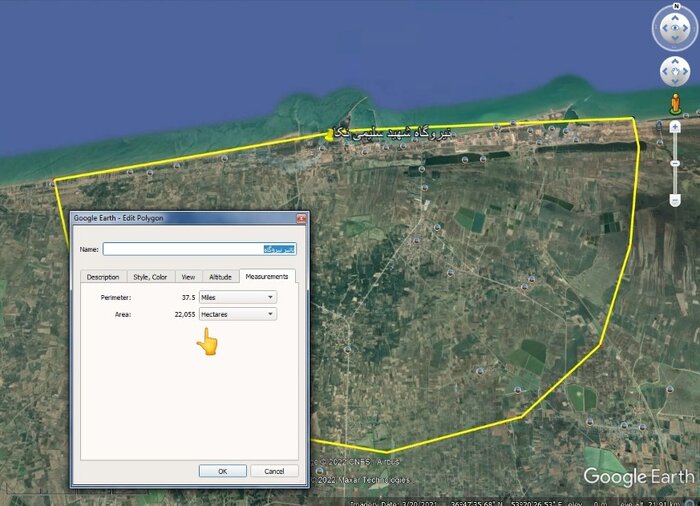Image resolution: width=700 pixels, height=506 pixels.
Task: Open the Style, Color tab
Action: 150,277
